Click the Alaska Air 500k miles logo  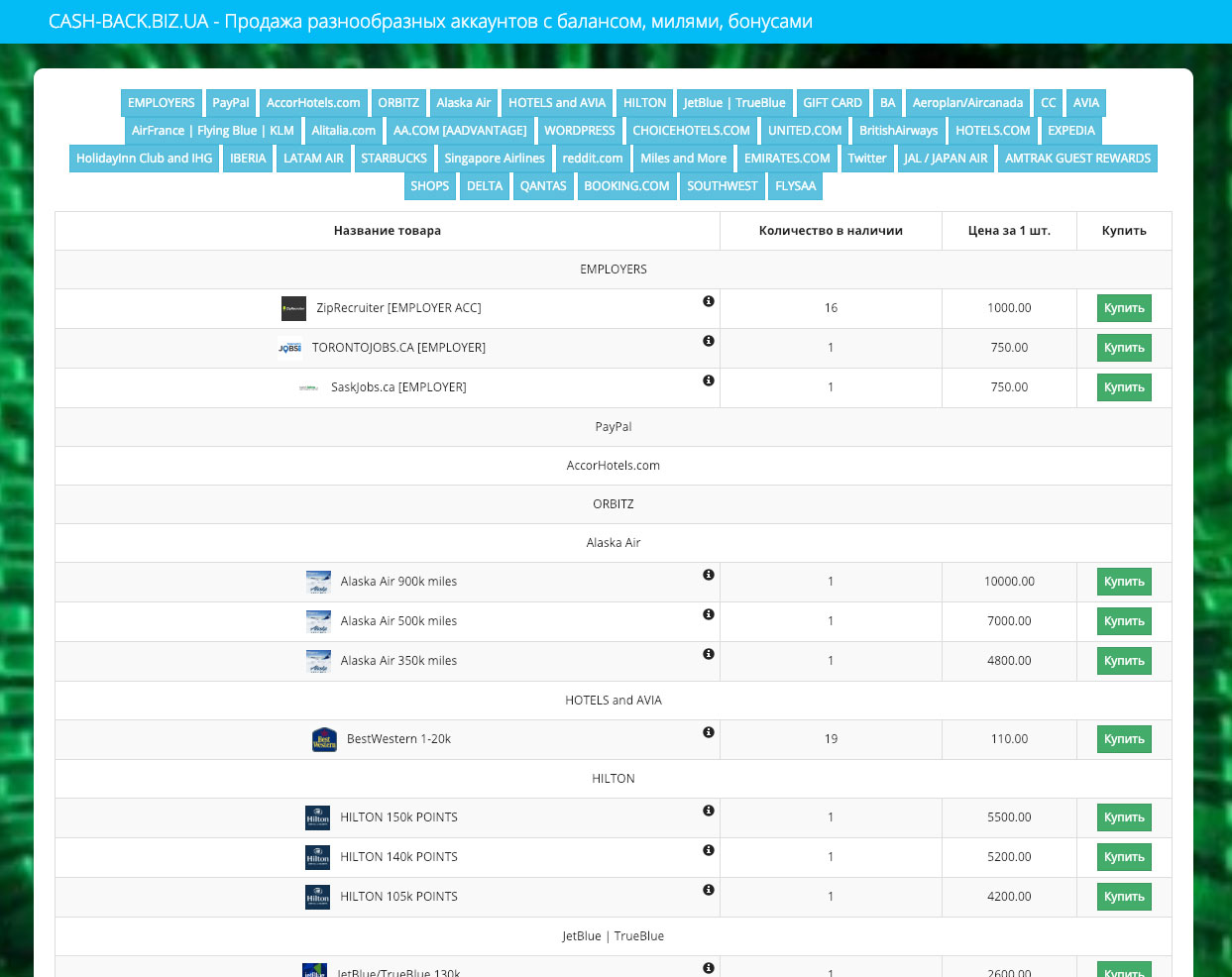[x=318, y=621]
